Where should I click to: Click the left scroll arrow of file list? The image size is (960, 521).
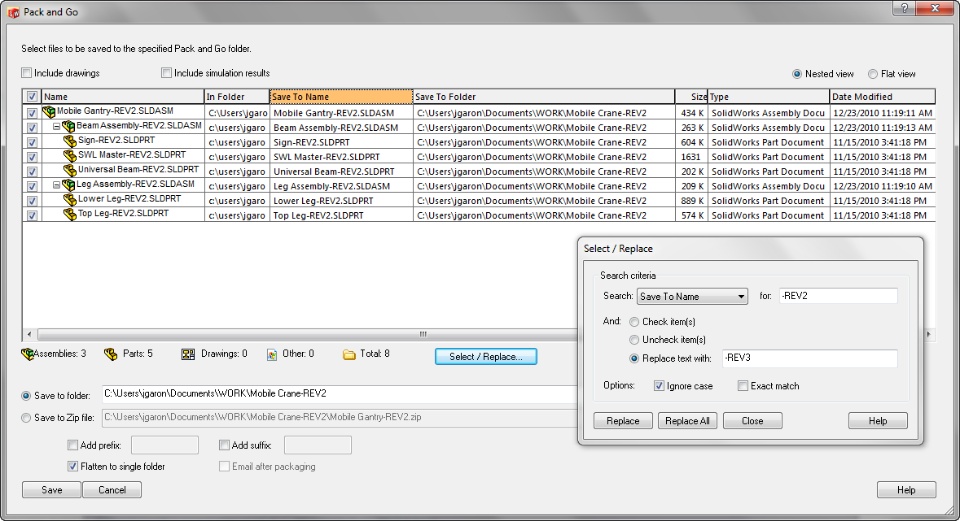[29, 334]
